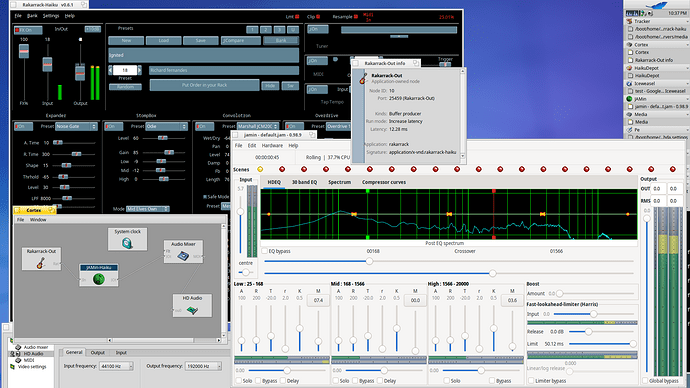The image size is (690, 388).
Task: Select the yellow first scene indicator in JAMin
Action: (260, 169)
